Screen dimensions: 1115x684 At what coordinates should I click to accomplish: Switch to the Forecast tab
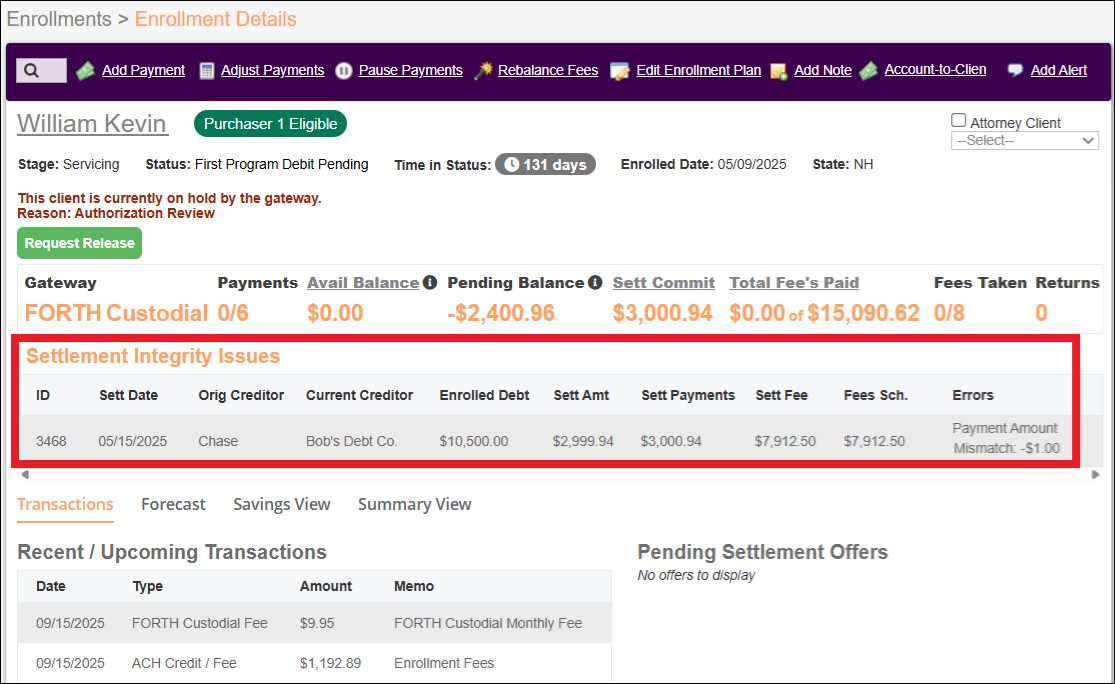[173, 505]
